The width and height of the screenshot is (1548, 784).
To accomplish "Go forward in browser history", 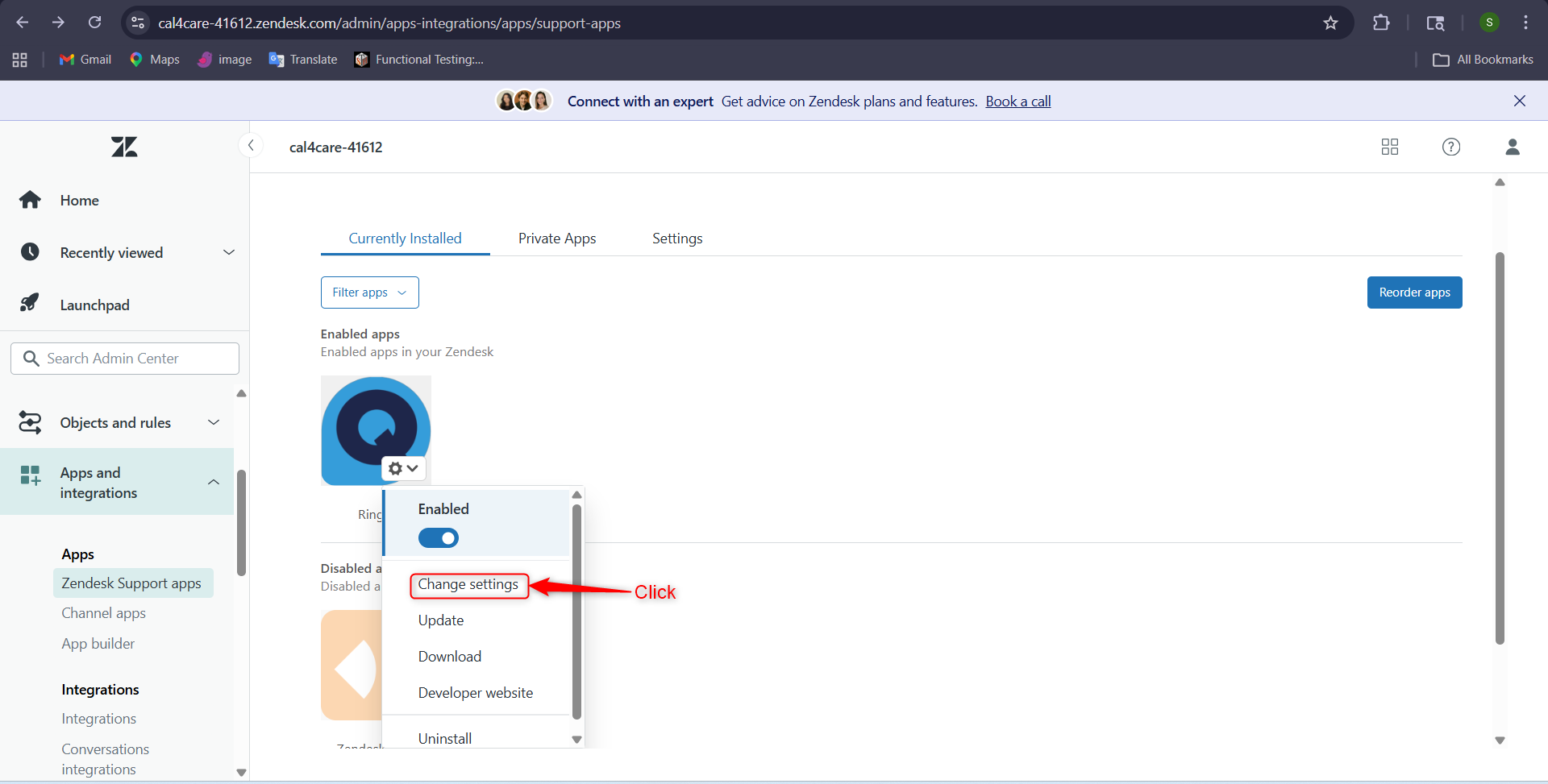I will pos(58,23).
